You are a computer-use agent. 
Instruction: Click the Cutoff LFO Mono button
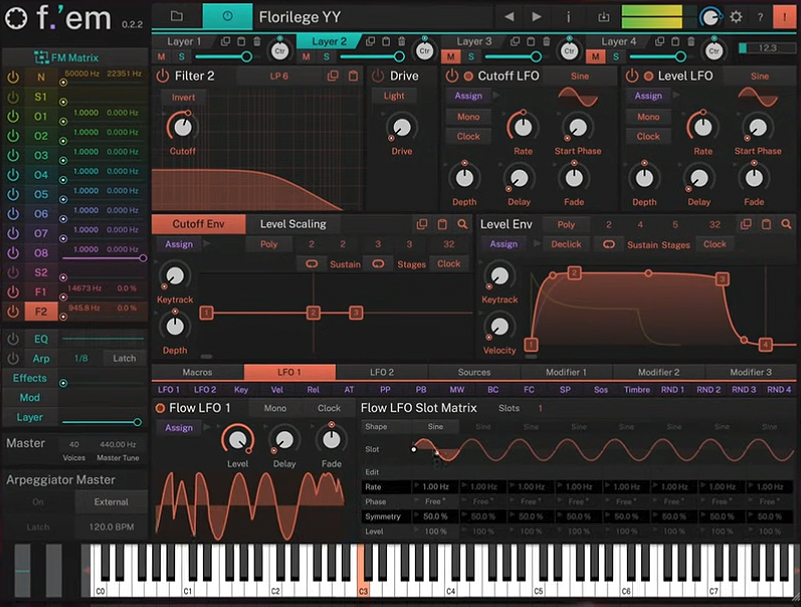coord(468,116)
